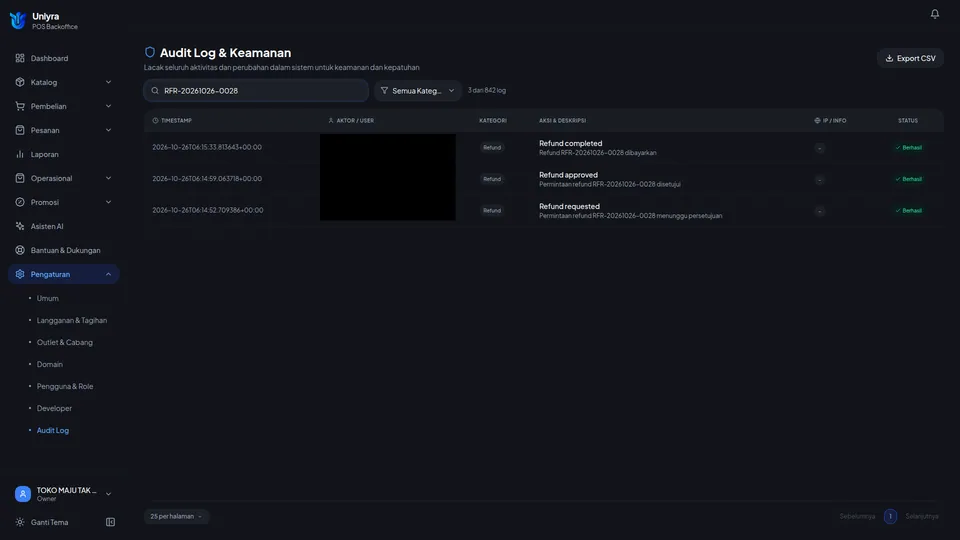Viewport: 960px width, 540px height.
Task: Click Refund category tag in Refund completed row
Action: 492,148
